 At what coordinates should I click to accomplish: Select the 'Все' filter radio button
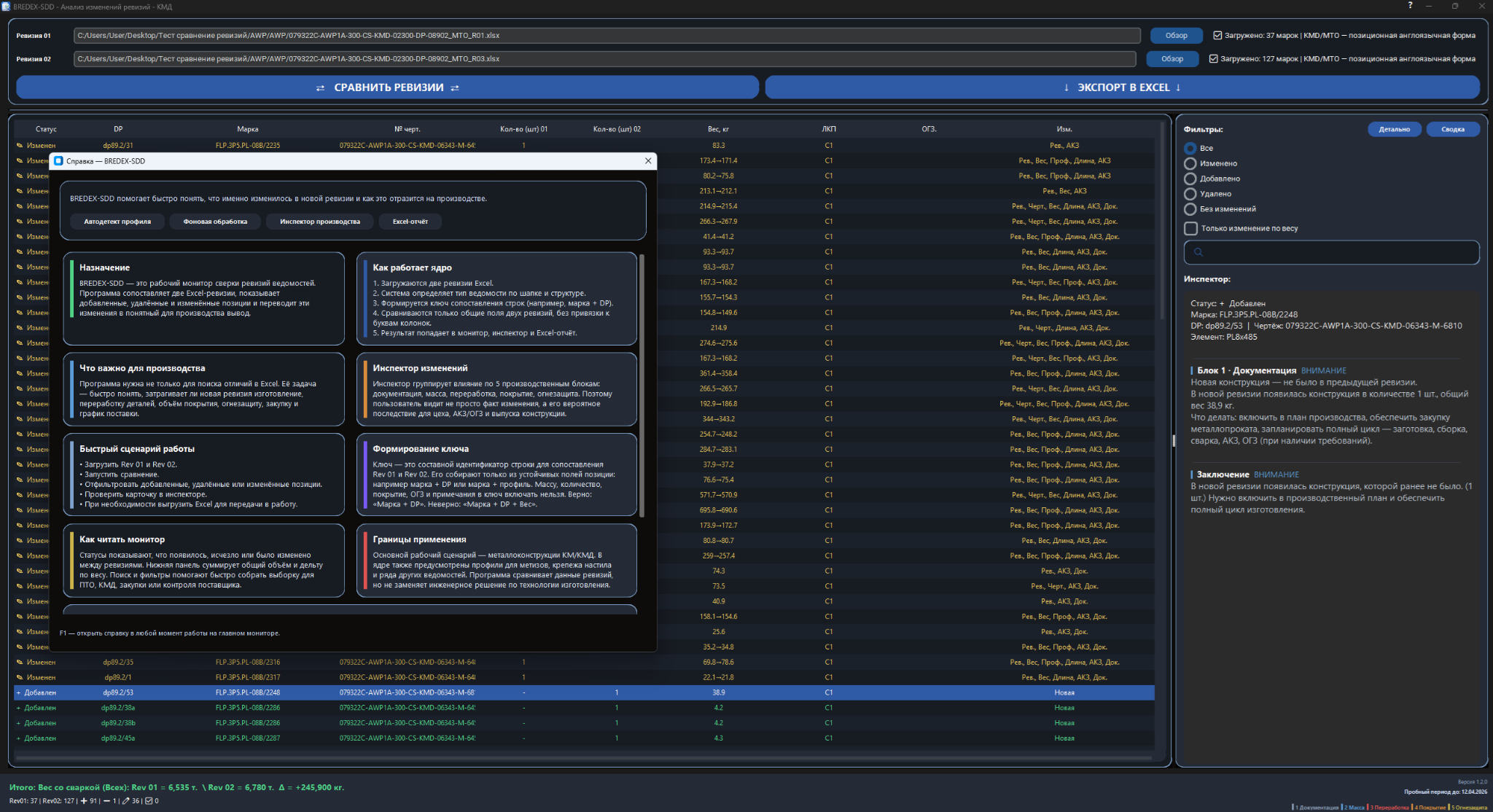tap(1190, 149)
